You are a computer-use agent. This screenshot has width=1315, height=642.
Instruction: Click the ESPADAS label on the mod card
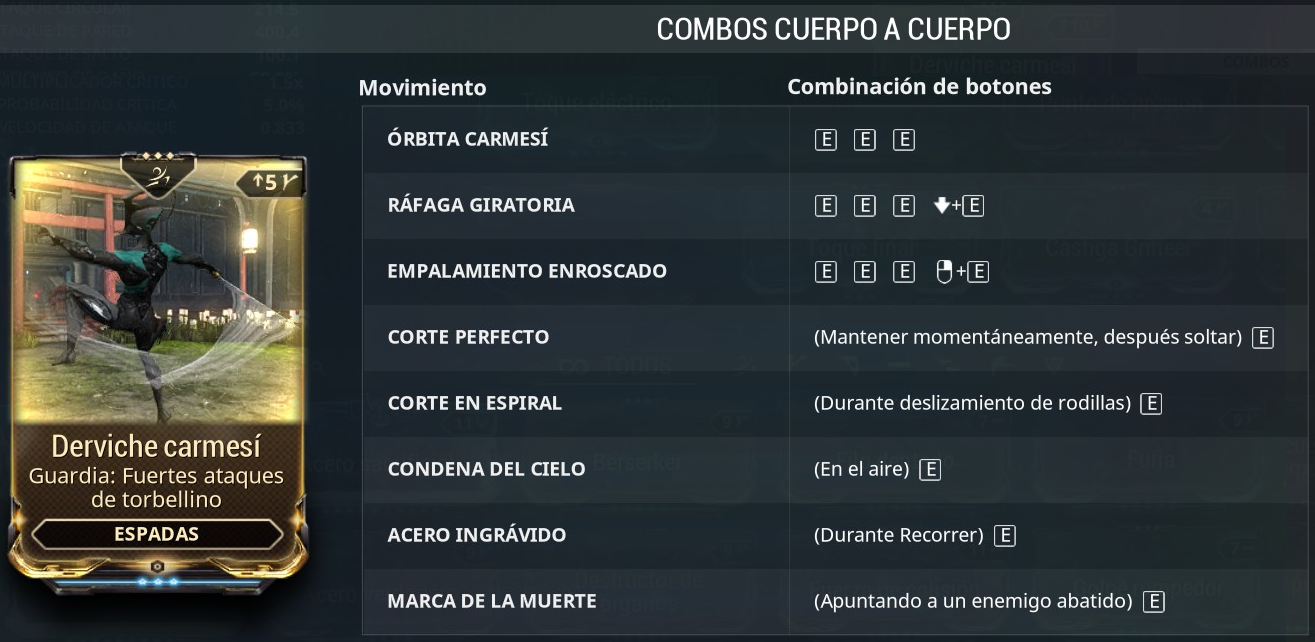coord(157,534)
